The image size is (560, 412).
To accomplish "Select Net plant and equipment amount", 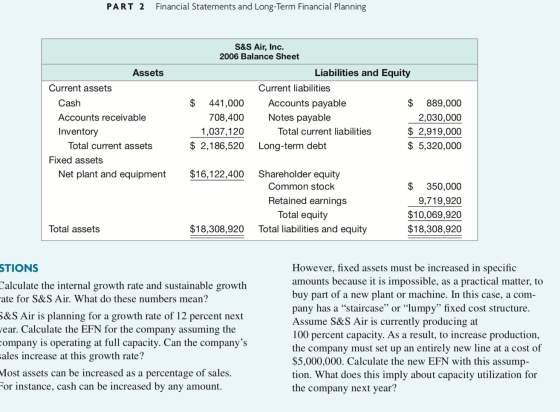I will [217, 174].
